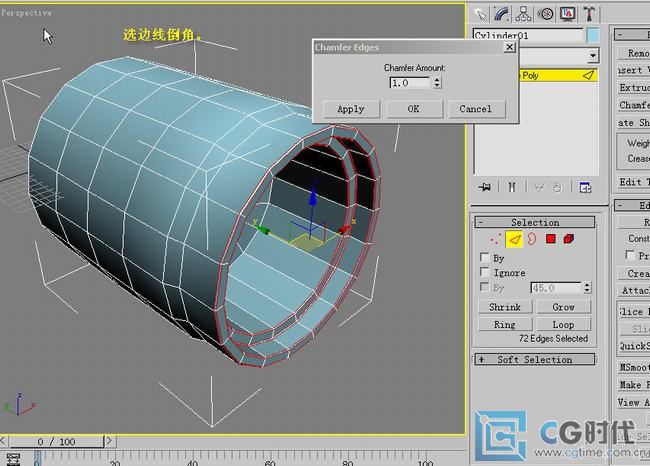Toggle the Pin Stack icon
Viewport: 650px width, 466px height.
(x=484, y=187)
